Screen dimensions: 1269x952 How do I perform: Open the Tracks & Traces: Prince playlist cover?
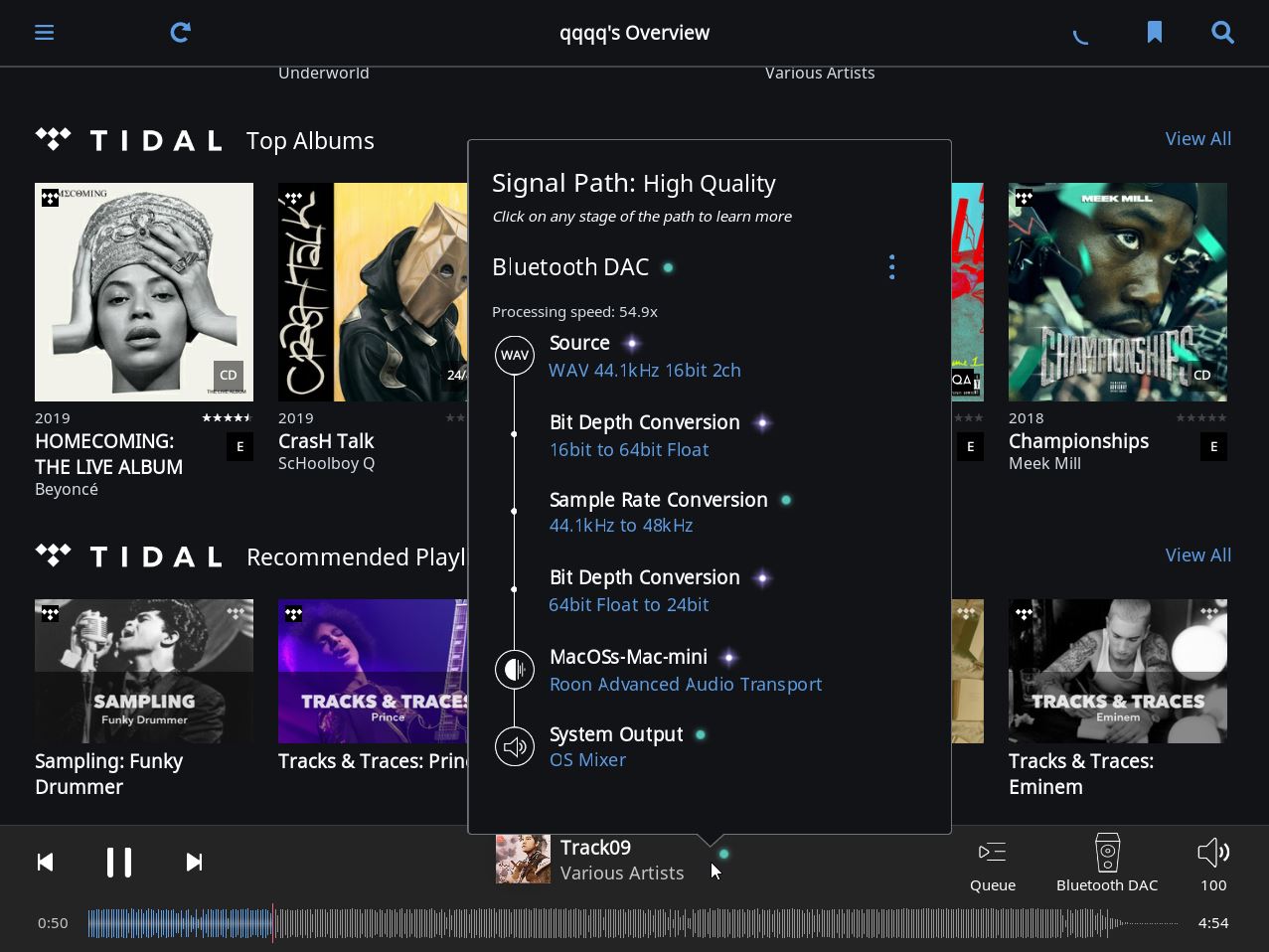click(373, 671)
